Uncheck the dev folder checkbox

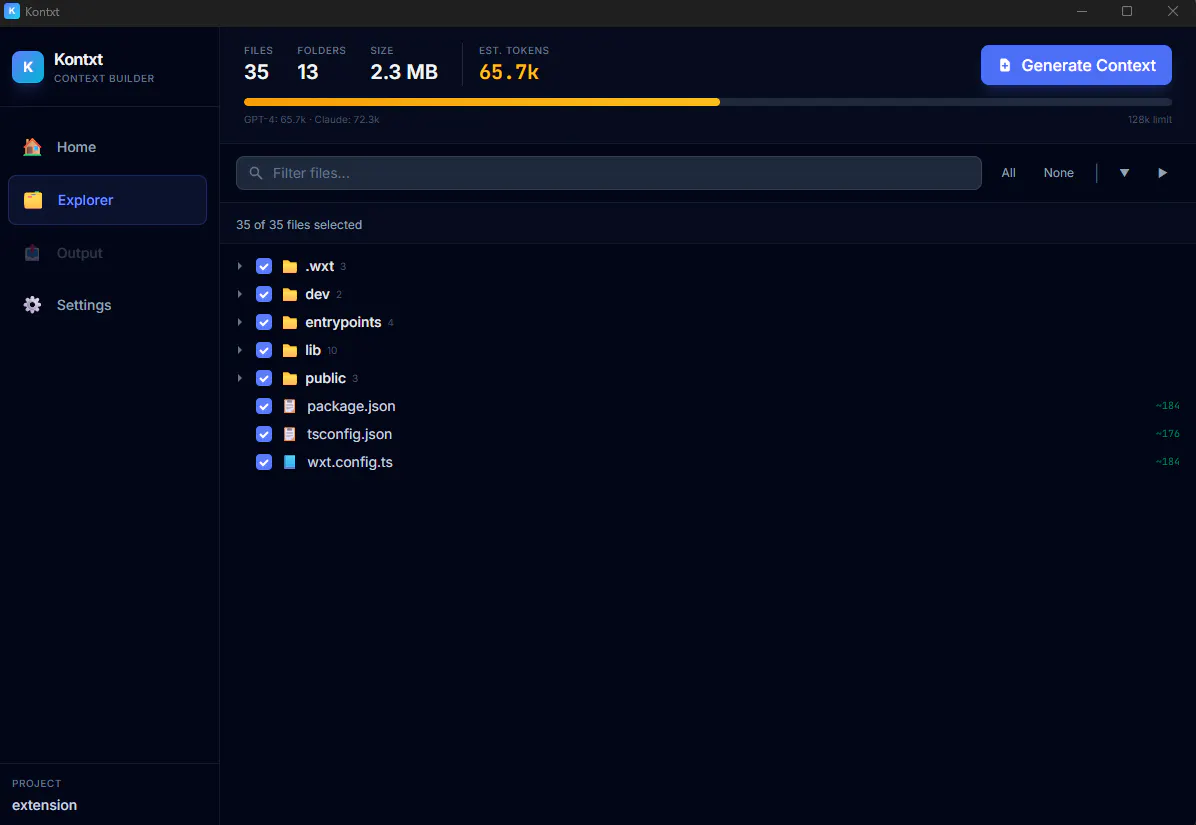(x=264, y=294)
